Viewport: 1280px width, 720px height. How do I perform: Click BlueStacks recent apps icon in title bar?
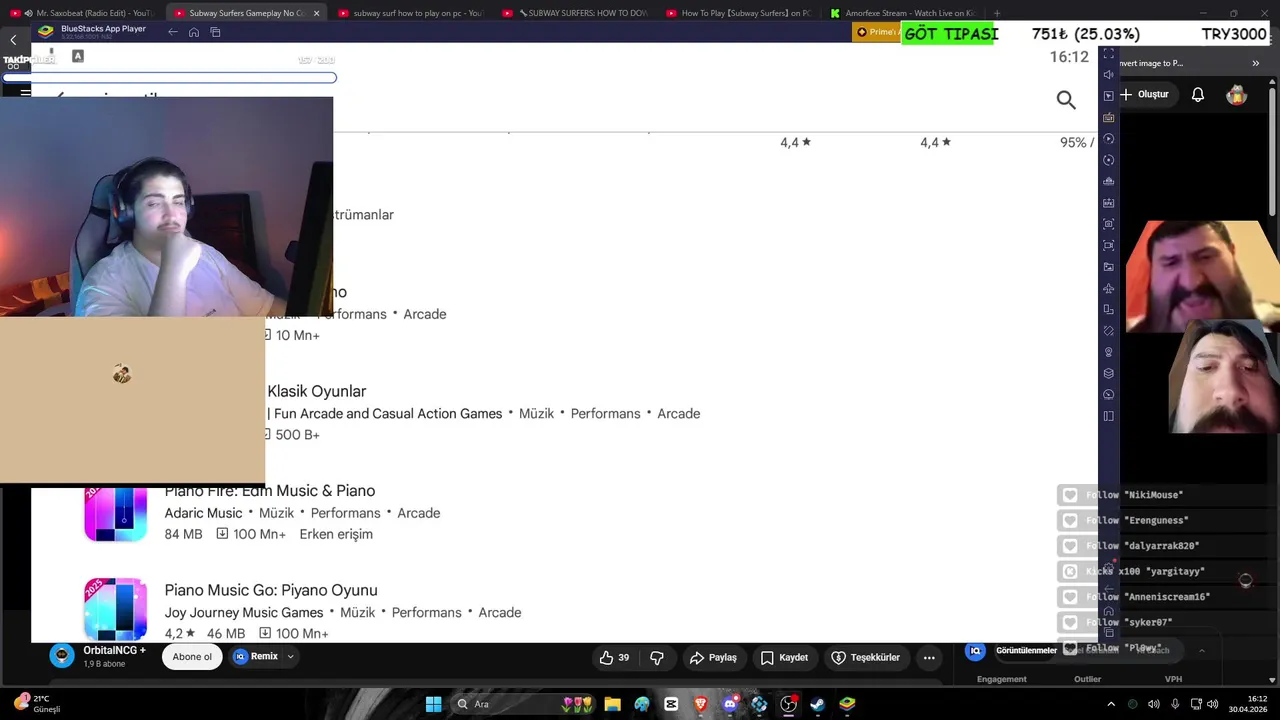click(x=215, y=32)
